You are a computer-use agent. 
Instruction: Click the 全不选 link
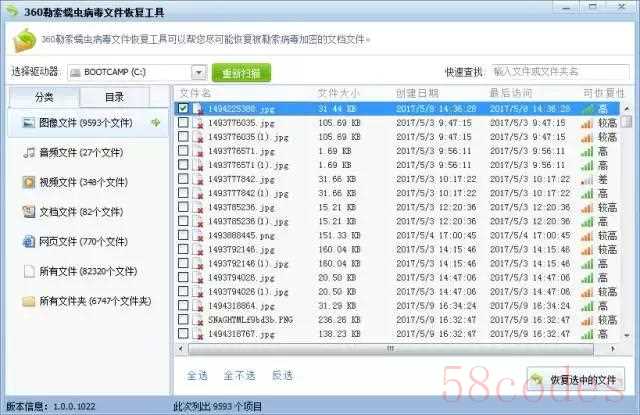[240, 375]
